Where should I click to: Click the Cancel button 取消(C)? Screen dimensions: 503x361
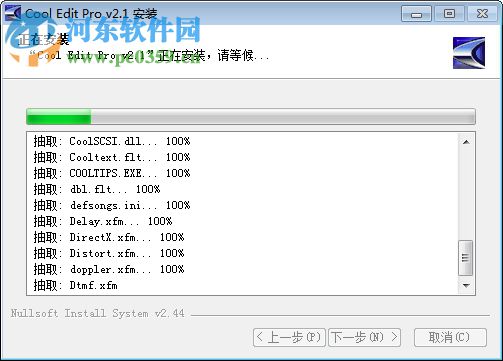tap(450, 337)
